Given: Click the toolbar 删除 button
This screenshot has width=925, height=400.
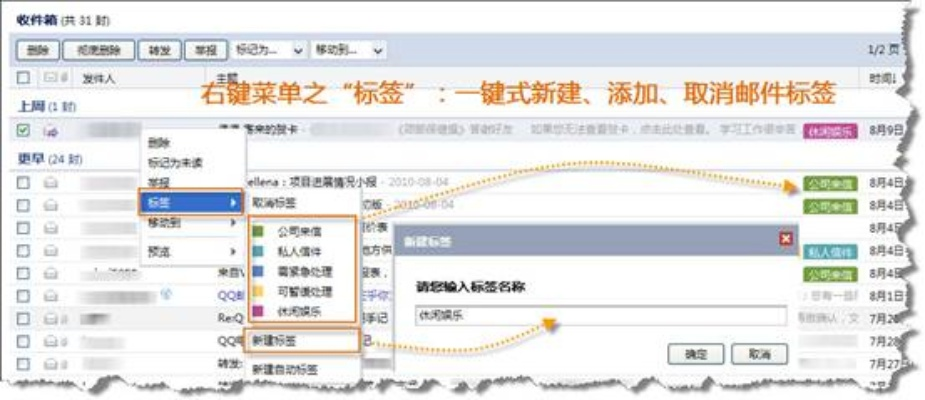Looking at the screenshot, I should [x=38, y=50].
